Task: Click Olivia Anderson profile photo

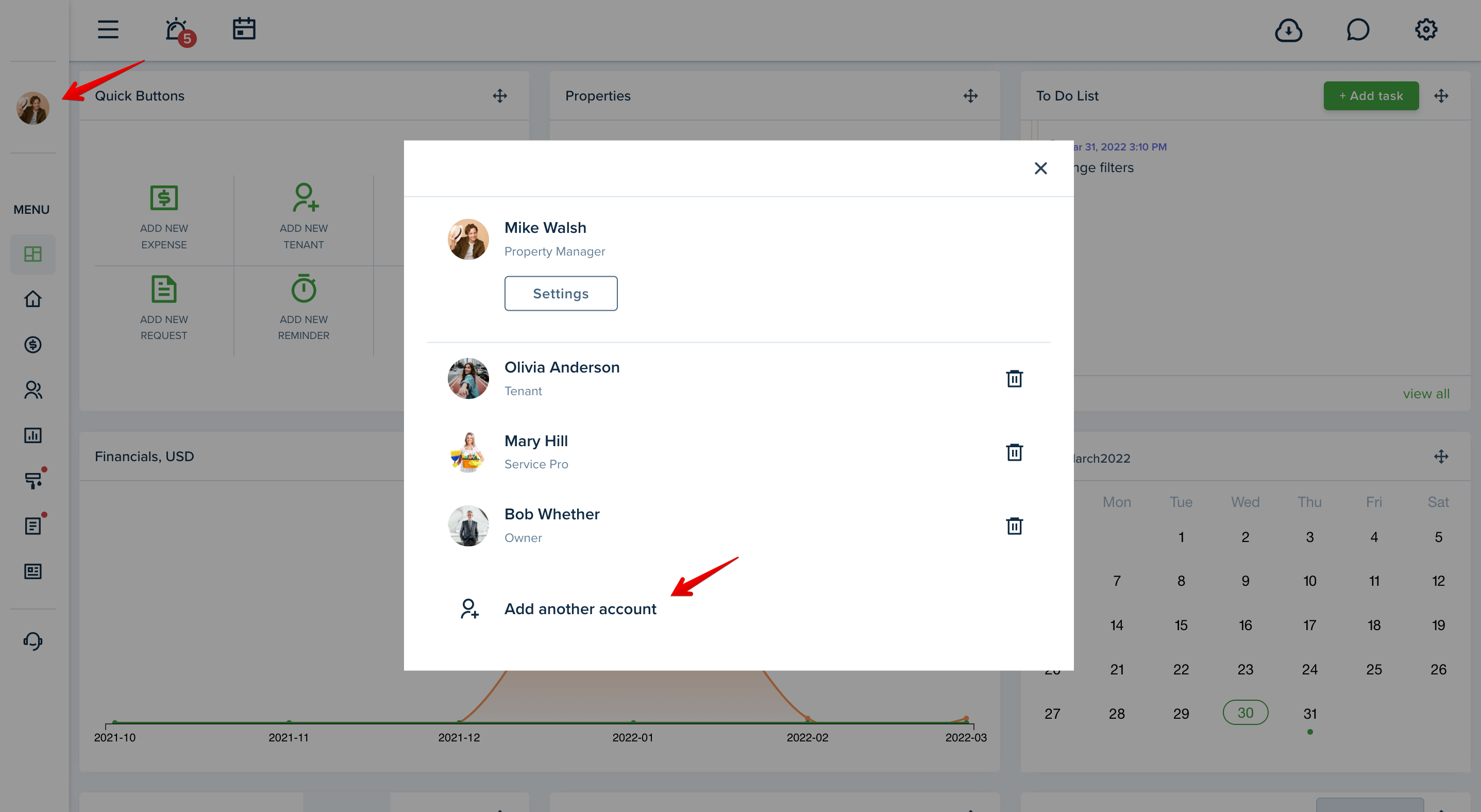Action: point(468,378)
